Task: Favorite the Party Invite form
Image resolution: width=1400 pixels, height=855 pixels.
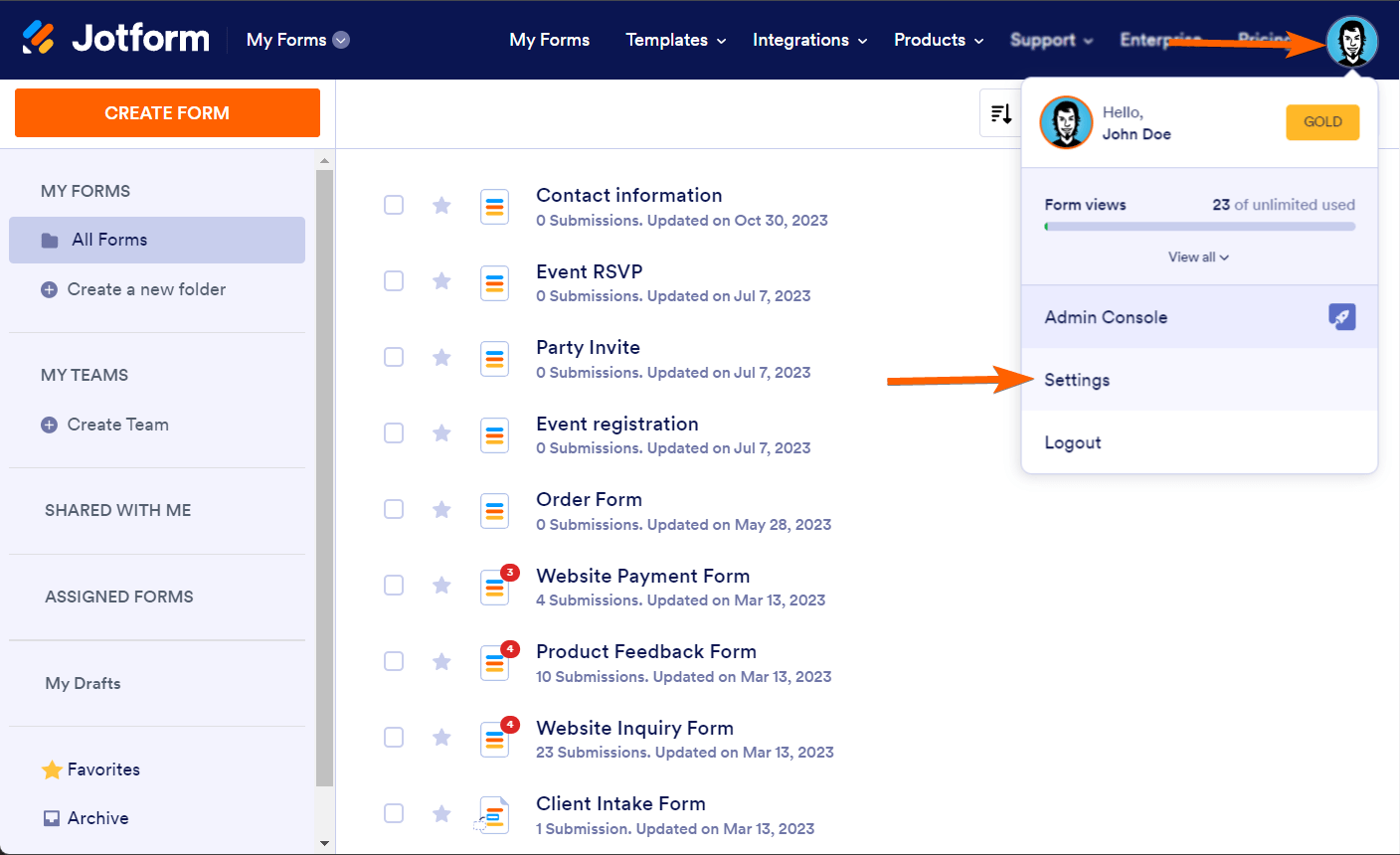Action: [441, 358]
